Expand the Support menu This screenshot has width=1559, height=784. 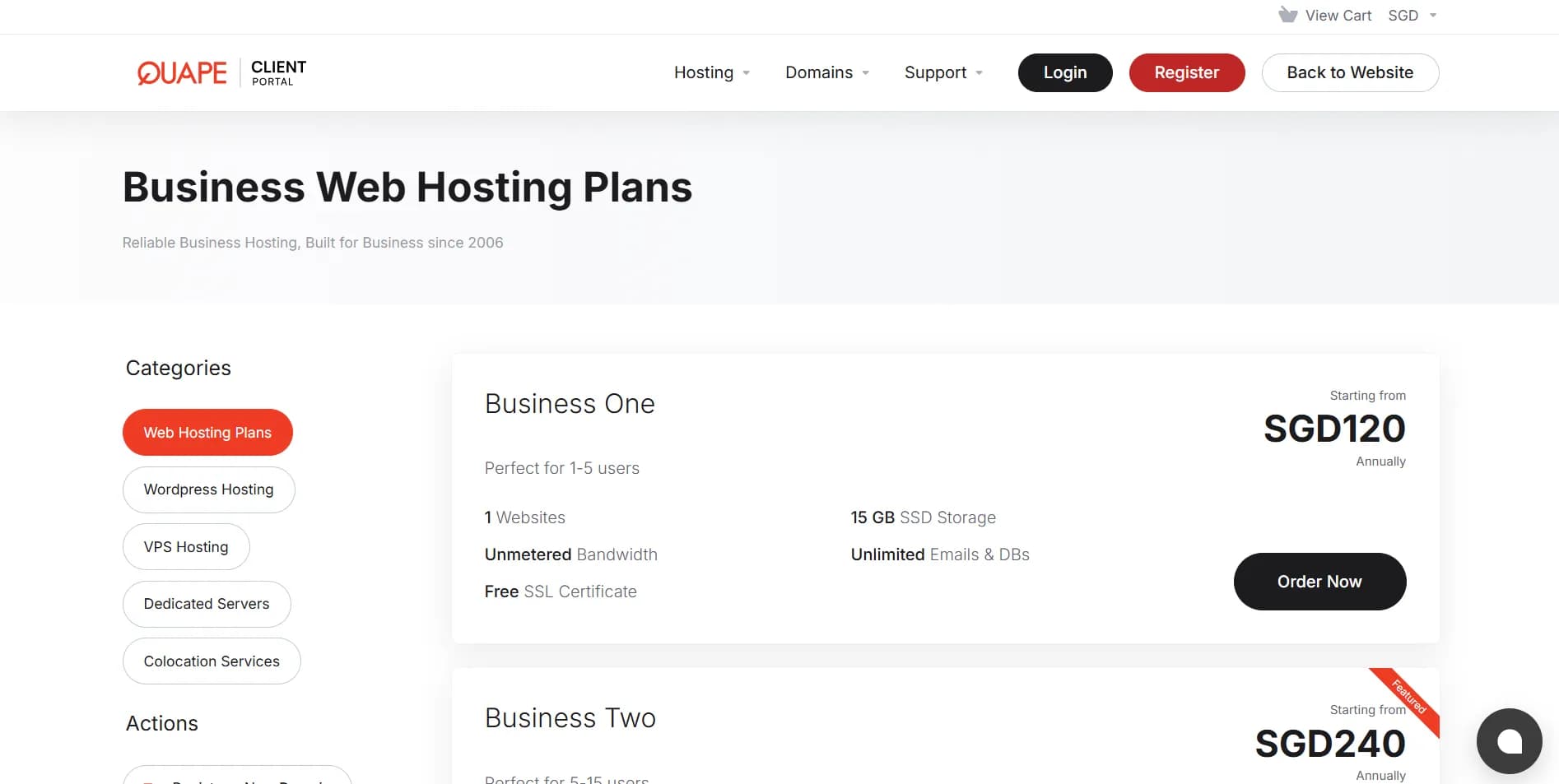tap(943, 72)
